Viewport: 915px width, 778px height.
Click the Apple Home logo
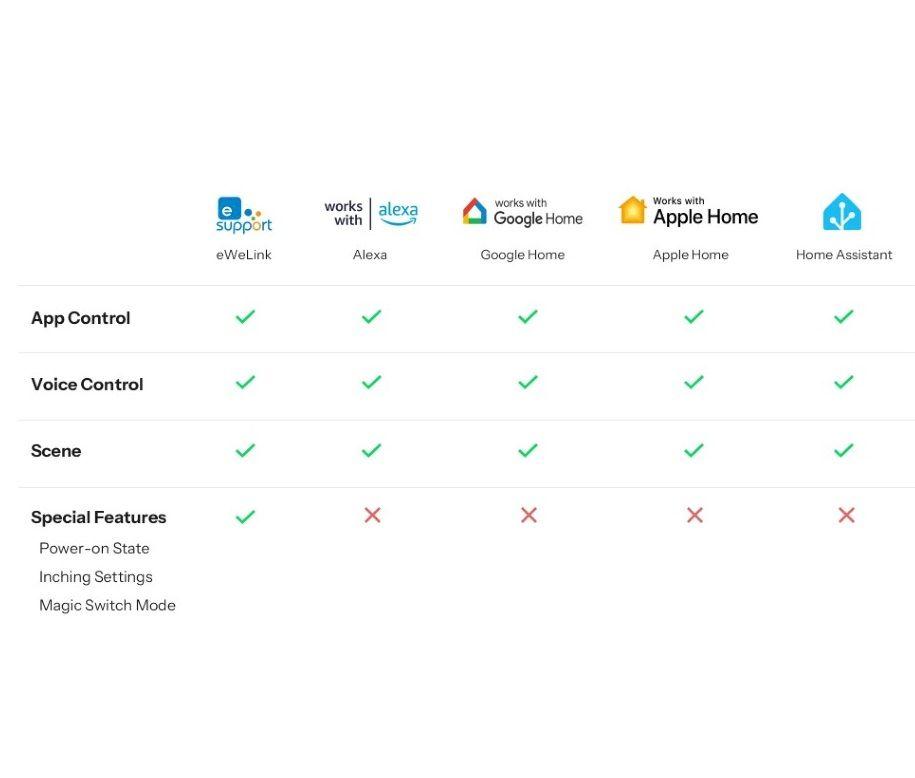(689, 211)
